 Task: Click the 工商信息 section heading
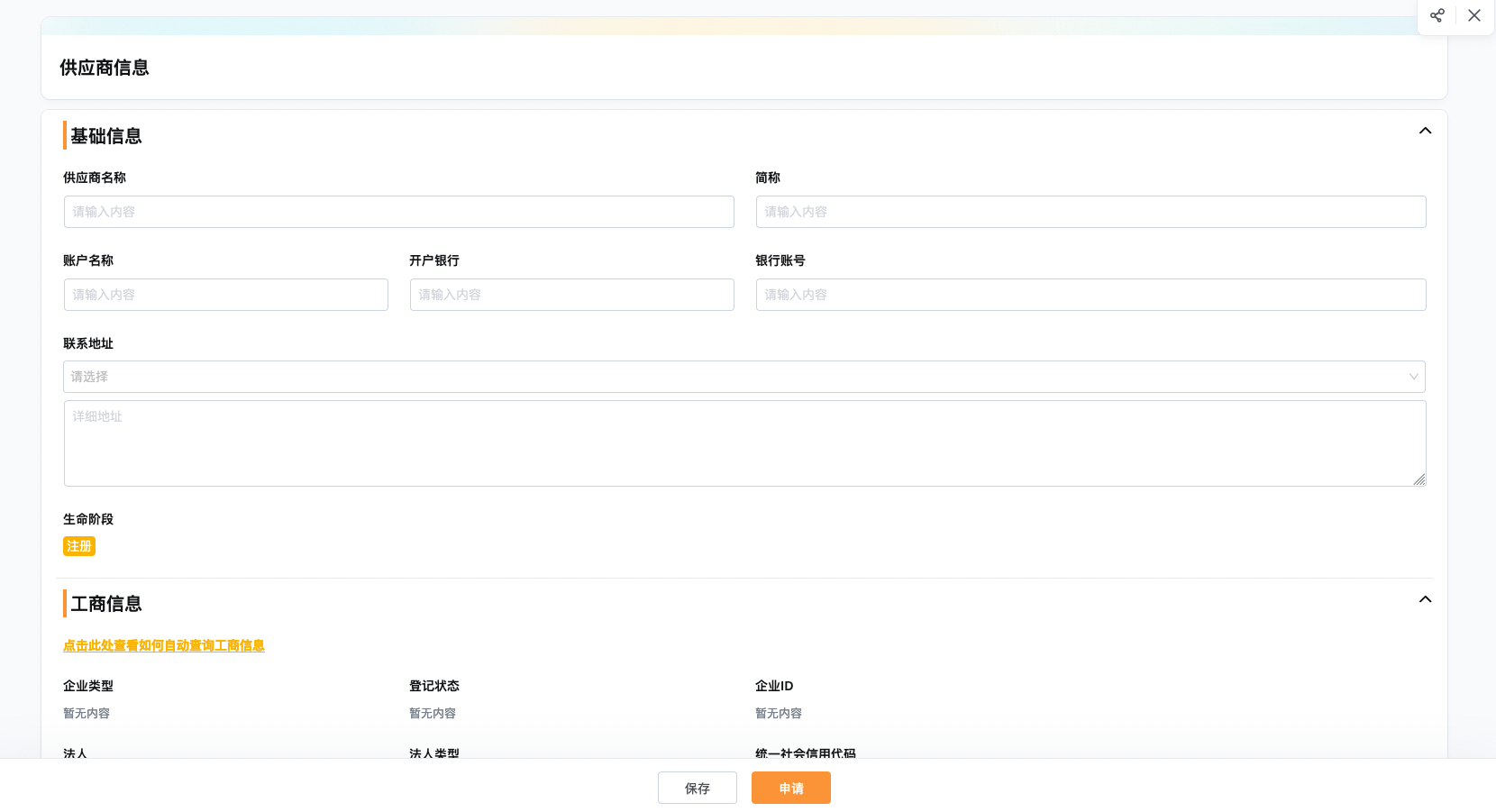(106, 604)
